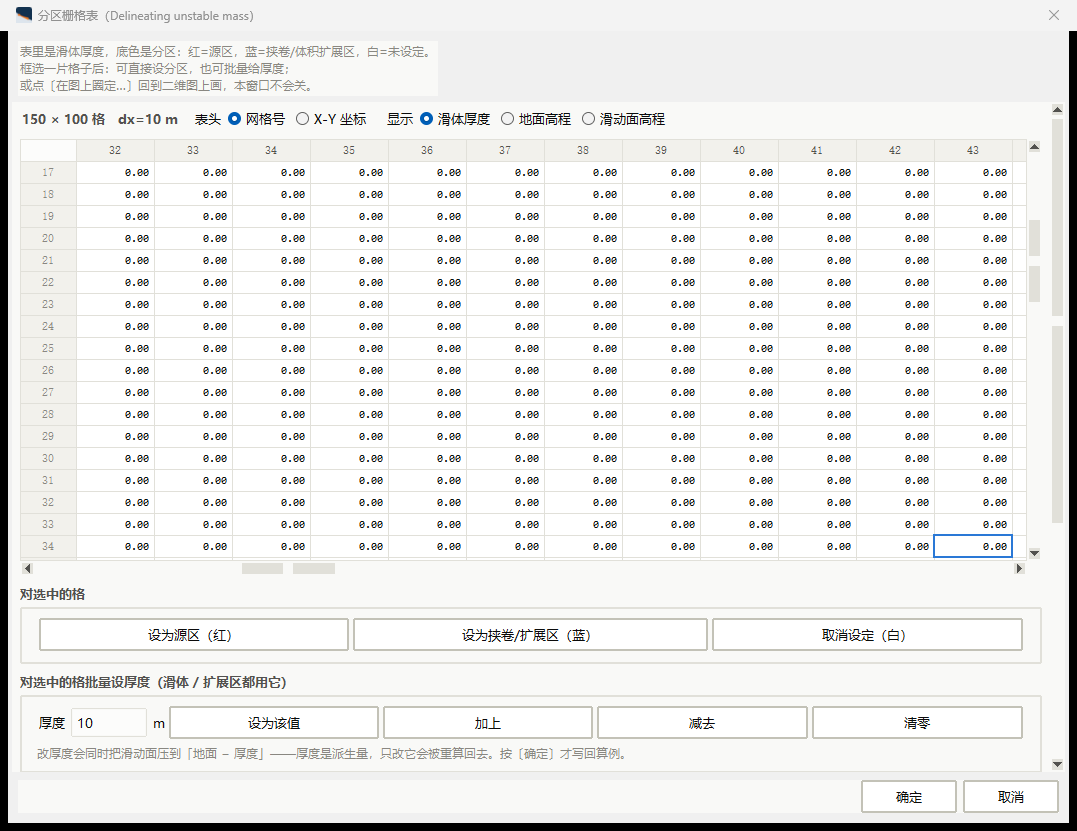Click the table's scroll up arrow
Image resolution: width=1077 pixels, height=831 pixels.
[1034, 146]
